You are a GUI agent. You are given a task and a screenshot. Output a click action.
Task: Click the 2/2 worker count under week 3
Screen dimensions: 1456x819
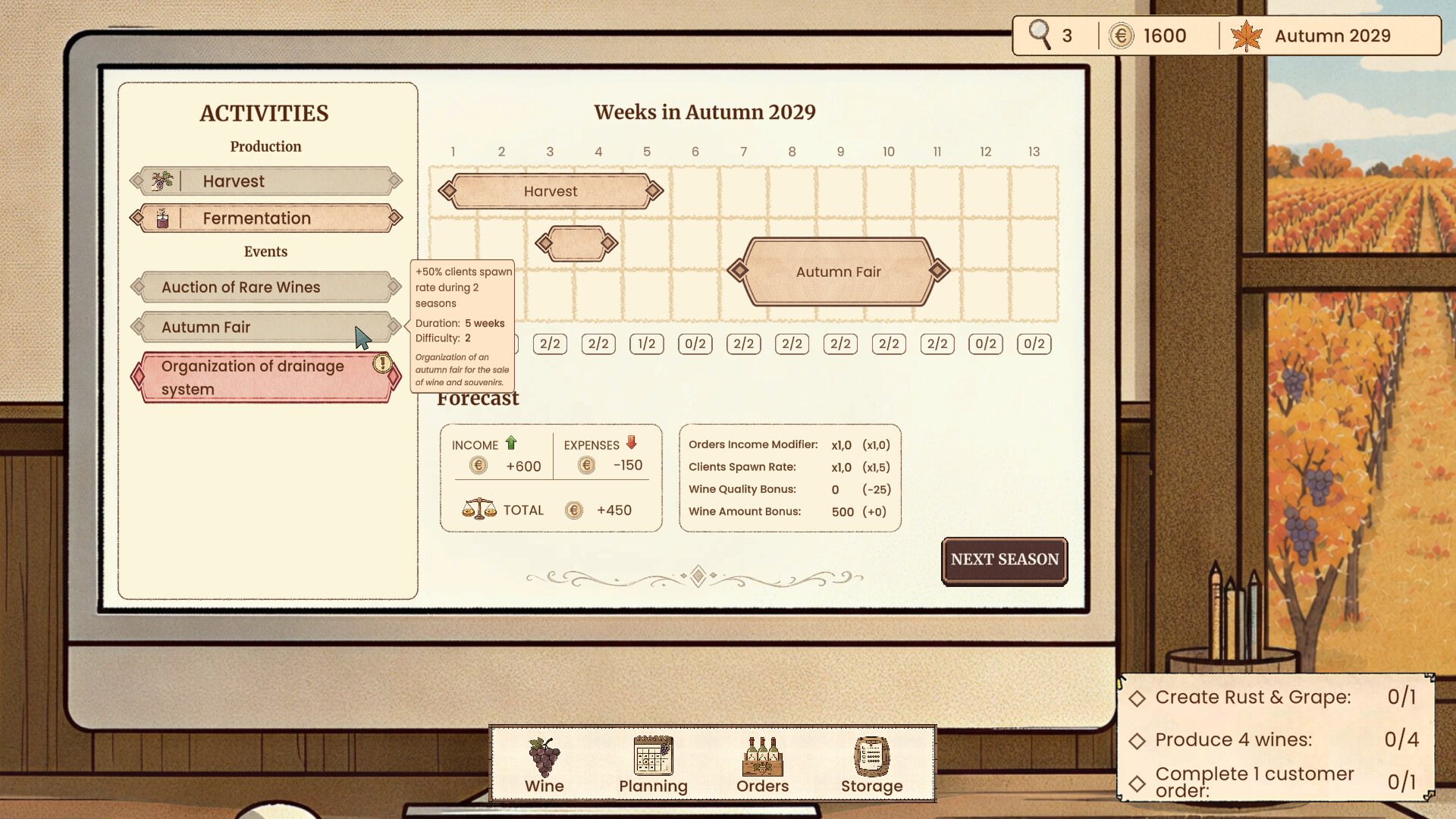[550, 344]
